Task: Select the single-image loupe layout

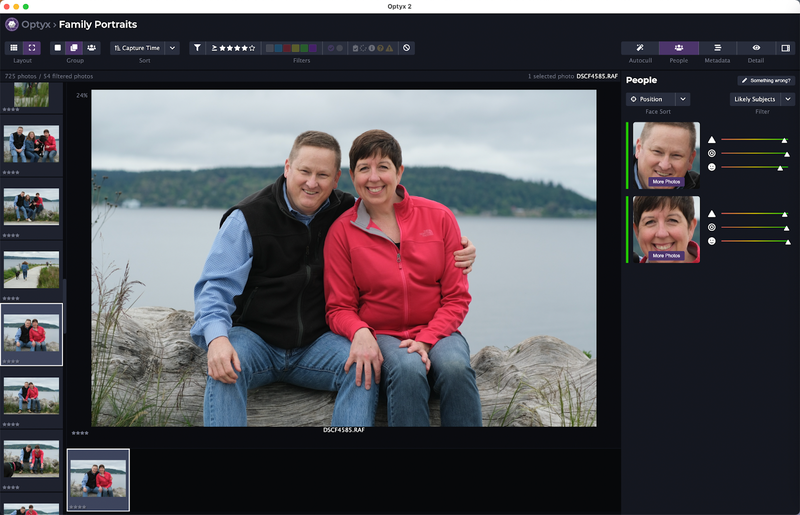Action: click(31, 47)
